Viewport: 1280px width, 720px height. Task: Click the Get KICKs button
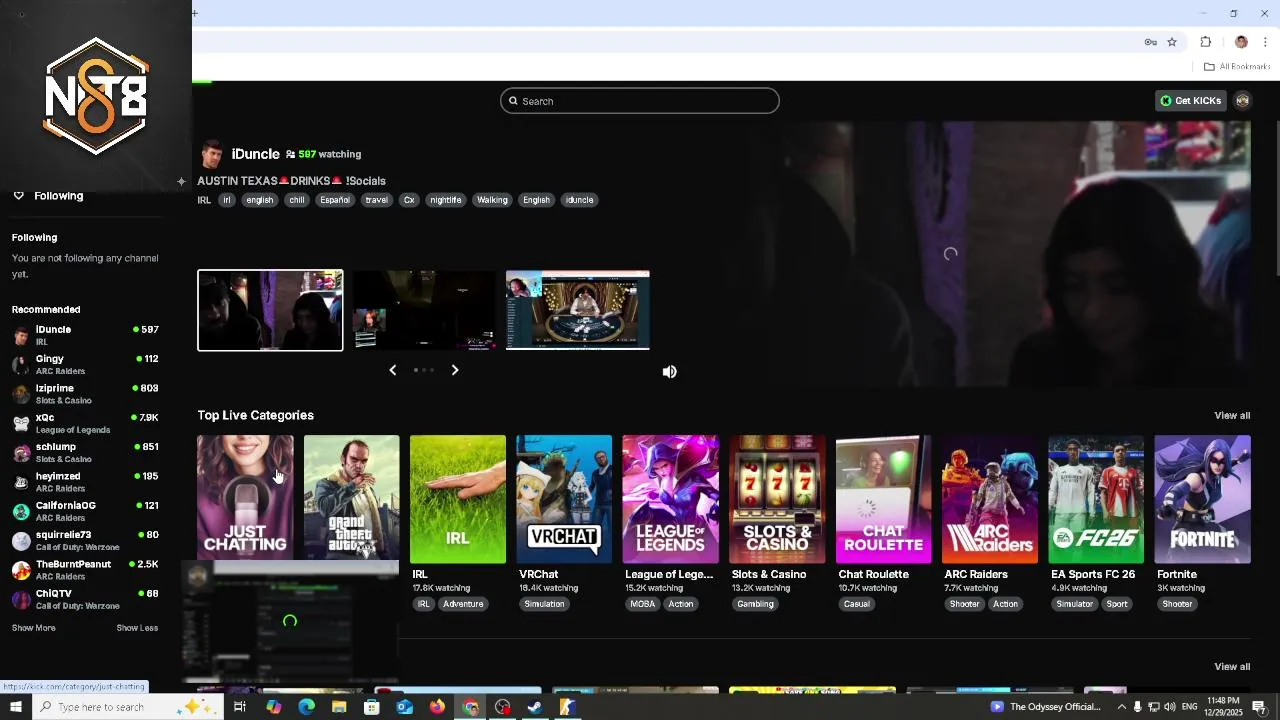(1190, 101)
